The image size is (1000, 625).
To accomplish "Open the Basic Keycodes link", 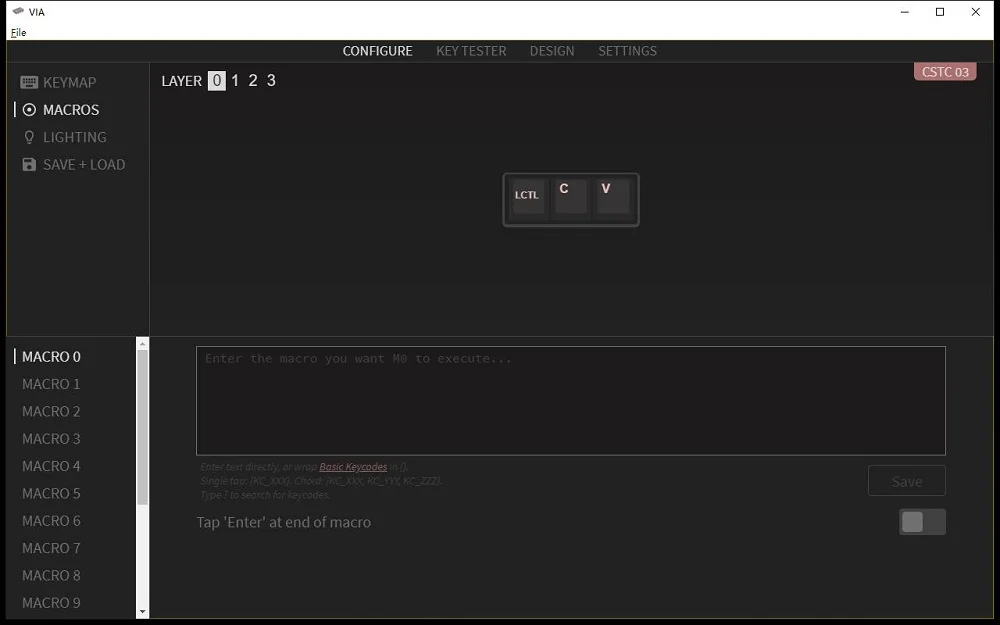I will (353, 467).
